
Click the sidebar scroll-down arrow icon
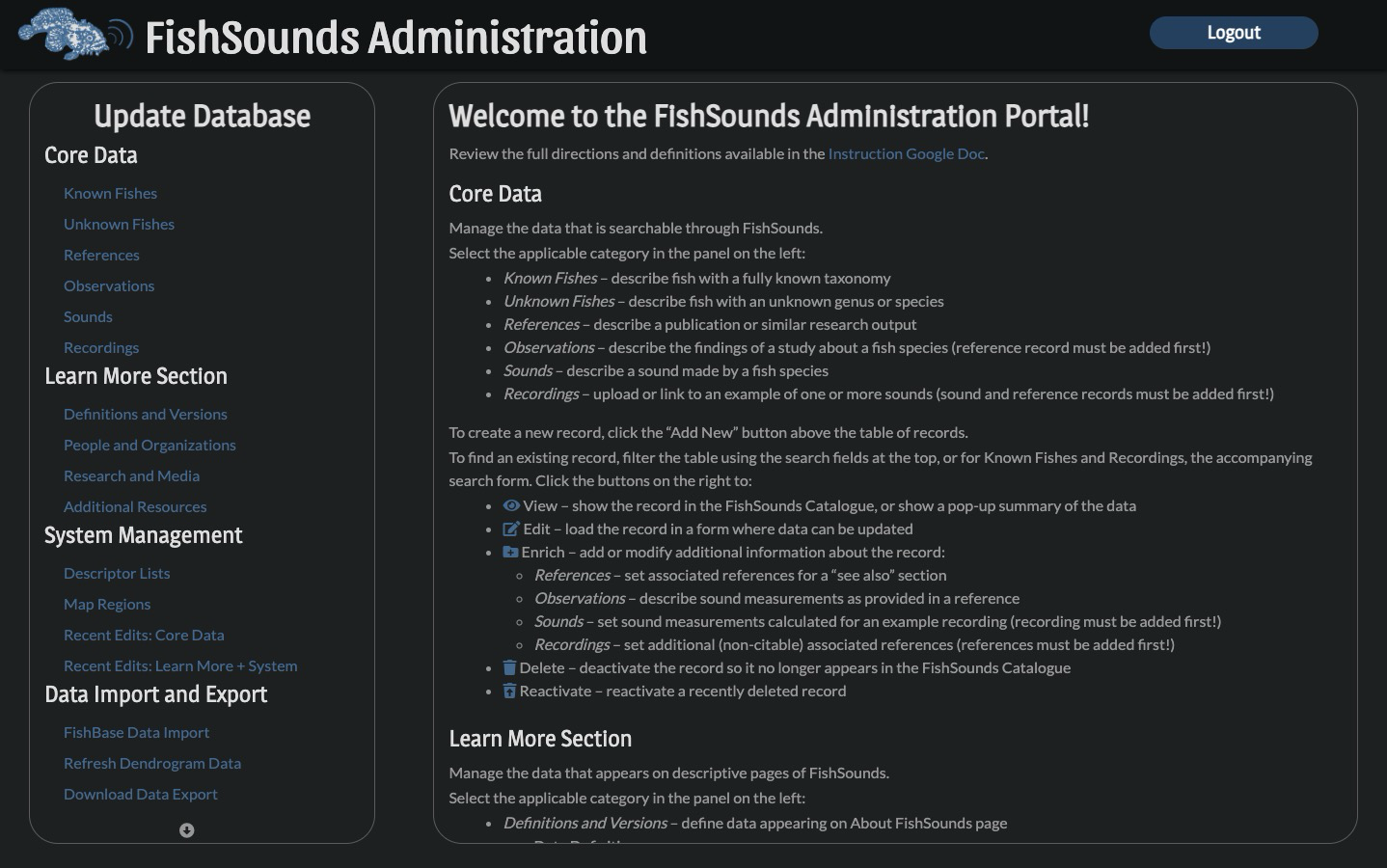187,830
